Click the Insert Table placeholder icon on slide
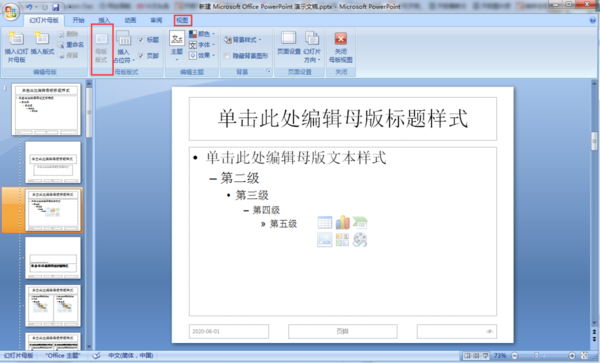The image size is (600, 363). pos(324,223)
